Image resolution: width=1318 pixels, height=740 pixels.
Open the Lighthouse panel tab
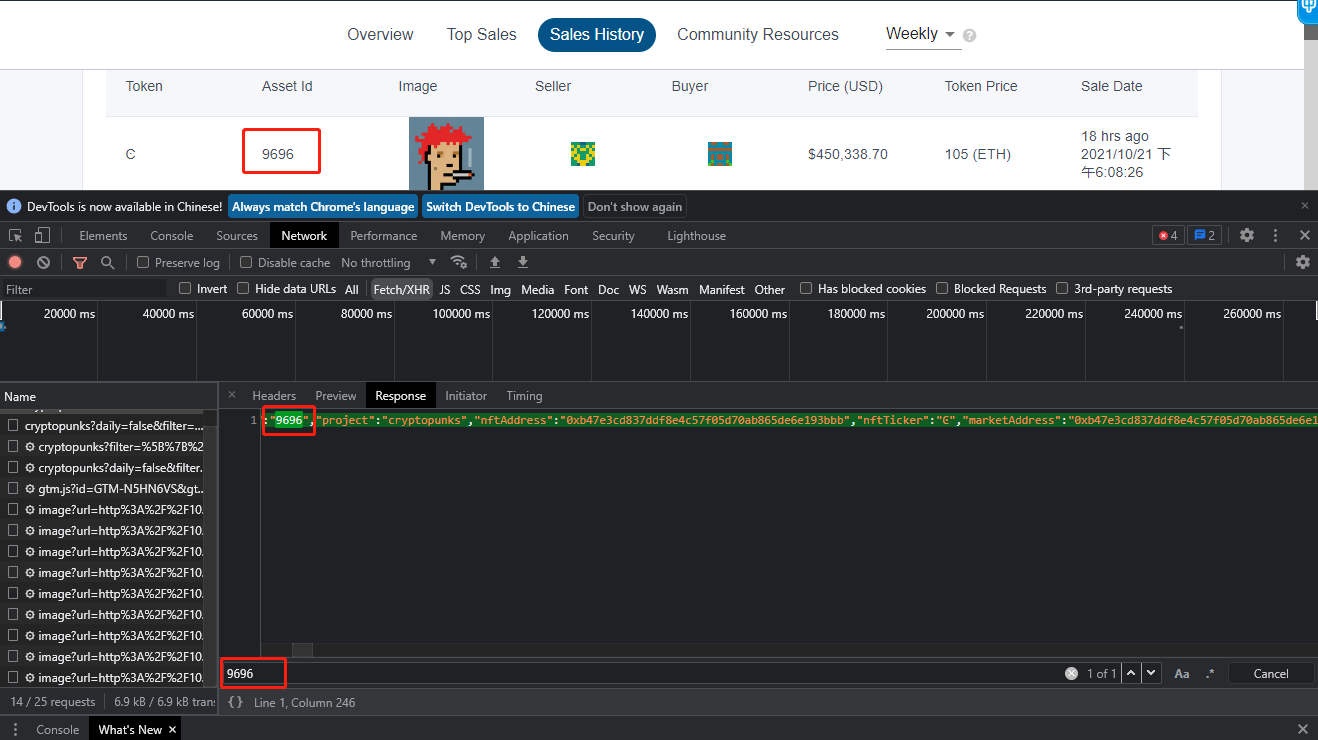pos(697,236)
